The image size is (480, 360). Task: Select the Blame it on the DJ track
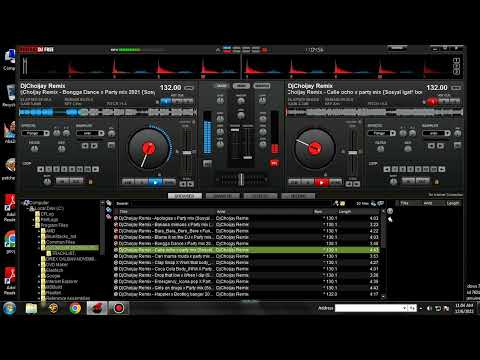[246, 237]
